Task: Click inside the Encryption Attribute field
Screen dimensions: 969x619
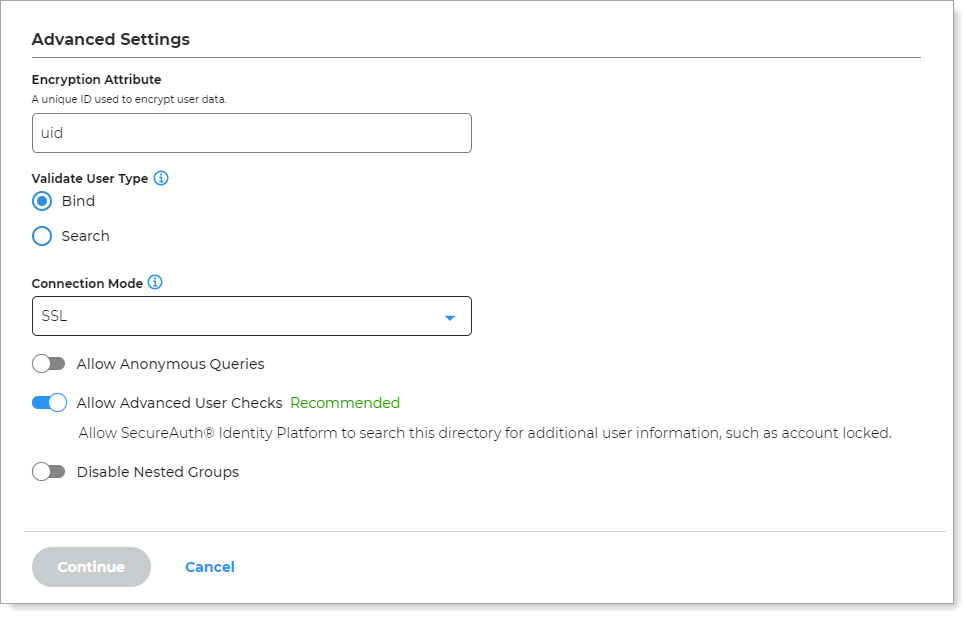Action: (251, 132)
